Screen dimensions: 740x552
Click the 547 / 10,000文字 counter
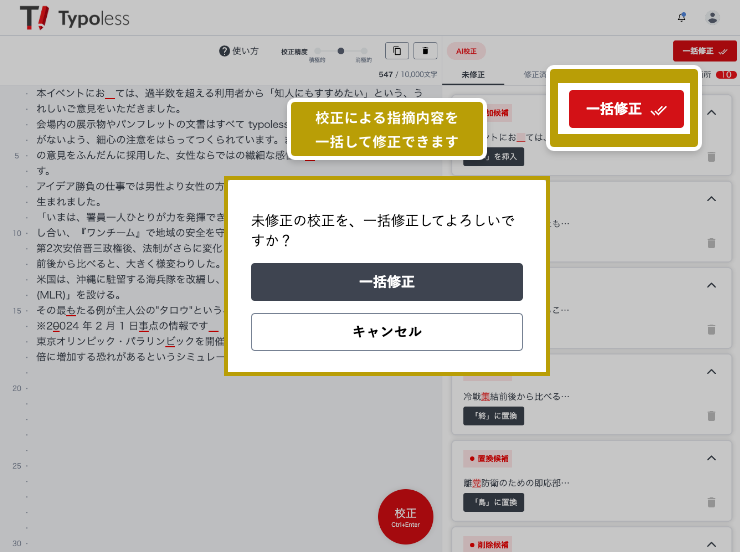408,75
